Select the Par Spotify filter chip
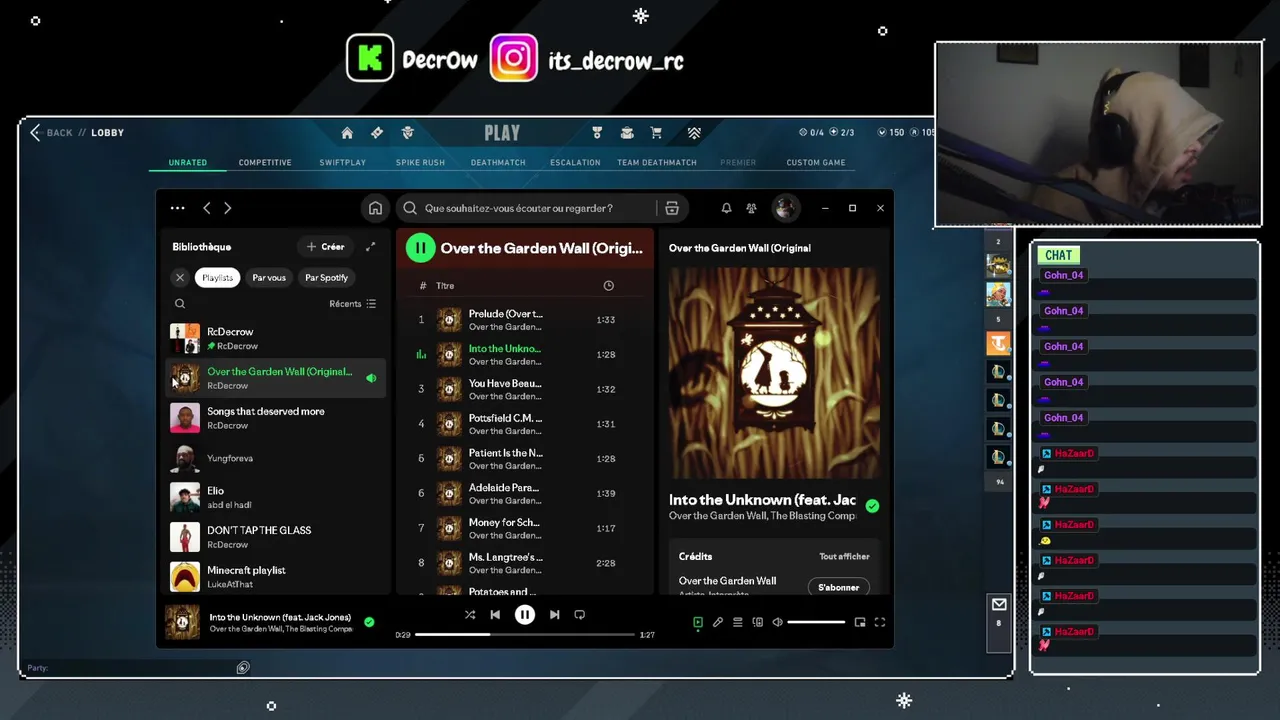 [327, 278]
